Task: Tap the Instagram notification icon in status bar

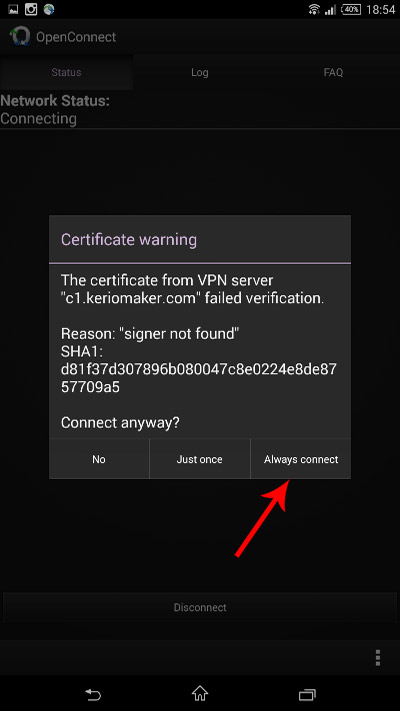Action: [x=31, y=9]
